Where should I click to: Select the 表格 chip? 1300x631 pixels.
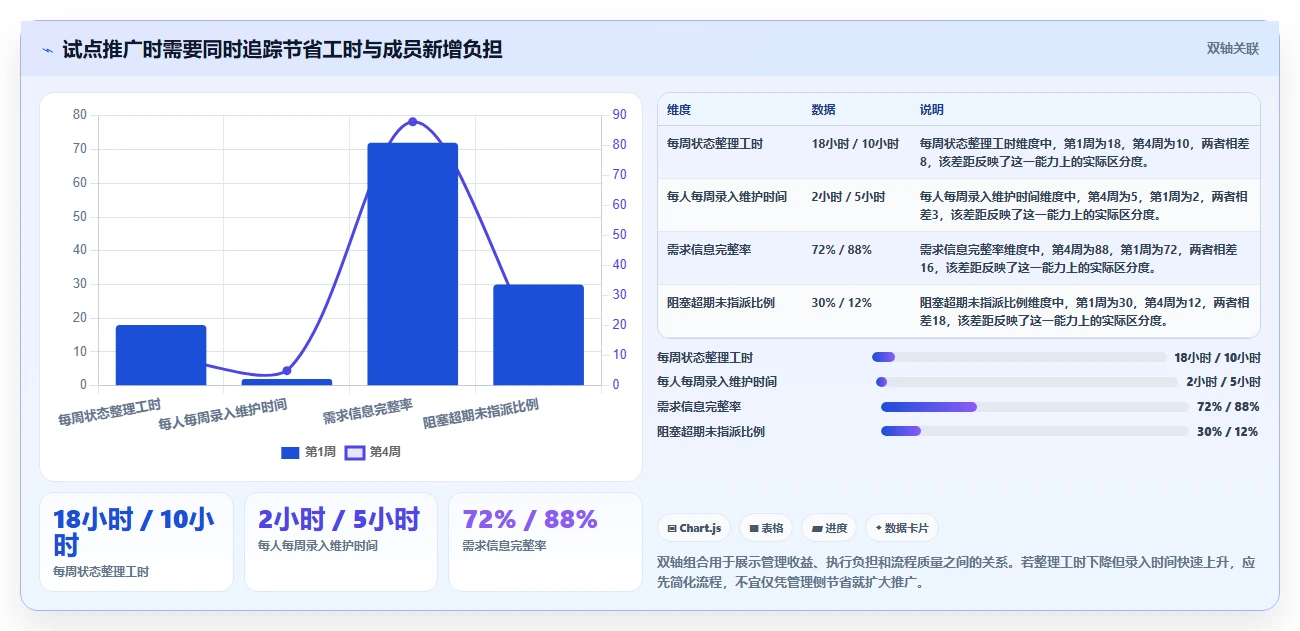click(767, 528)
